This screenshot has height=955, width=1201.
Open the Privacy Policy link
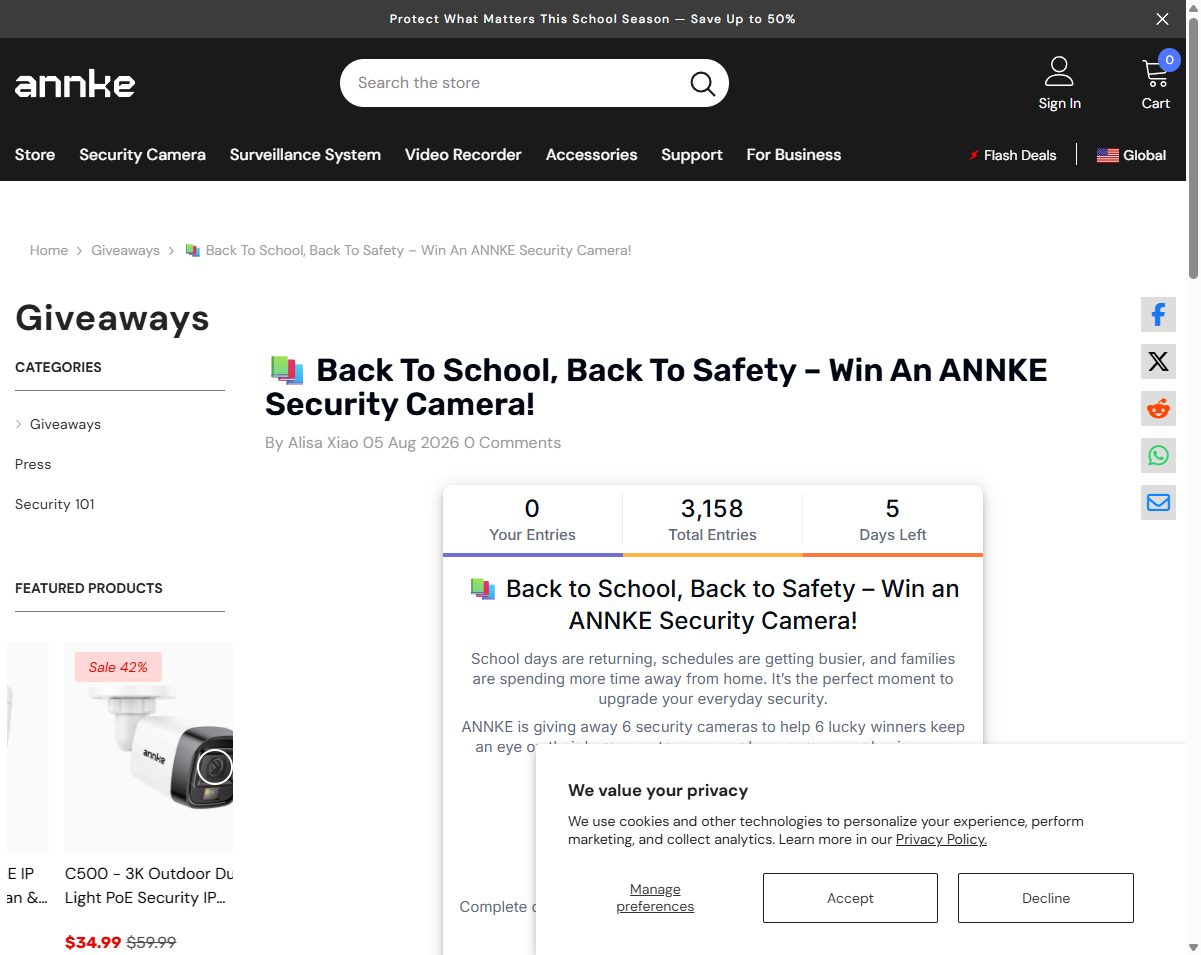(941, 839)
